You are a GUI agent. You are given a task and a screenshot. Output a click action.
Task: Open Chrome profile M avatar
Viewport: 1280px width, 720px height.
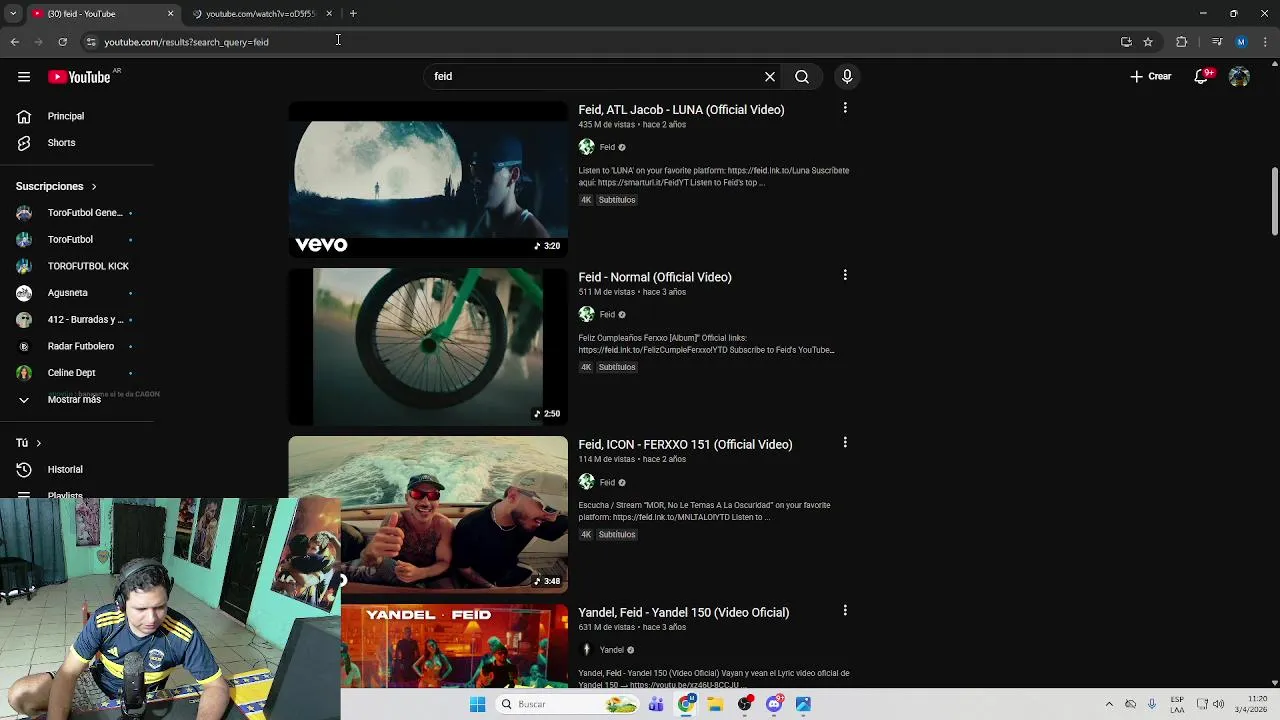1241,42
